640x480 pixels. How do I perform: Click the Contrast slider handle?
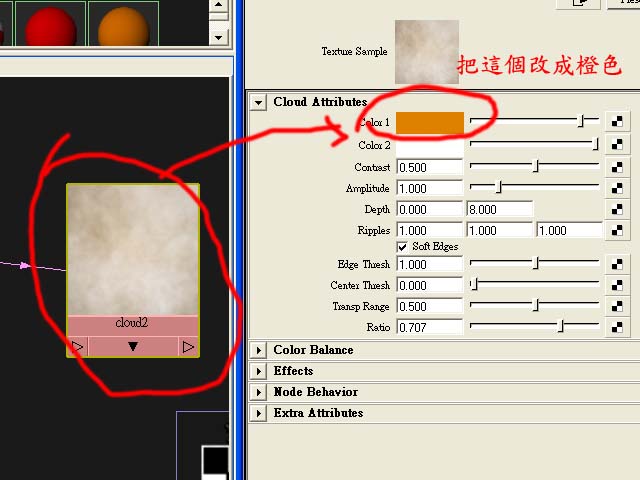[x=536, y=166]
